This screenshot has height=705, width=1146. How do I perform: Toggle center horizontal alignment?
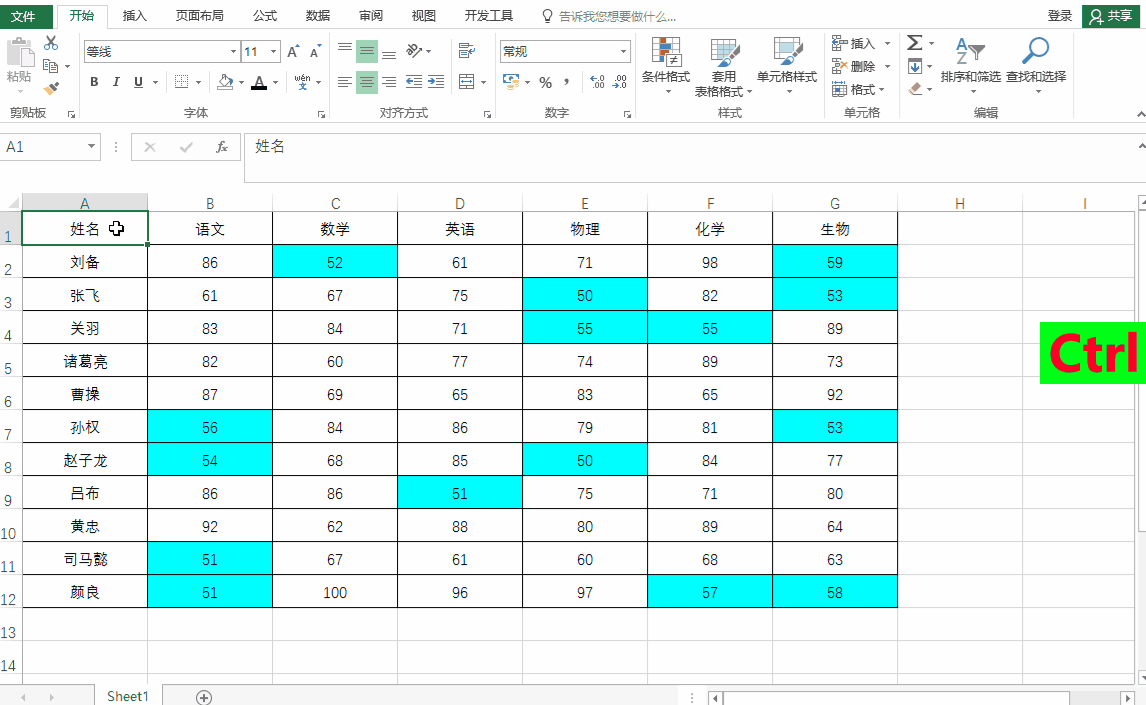click(x=367, y=82)
